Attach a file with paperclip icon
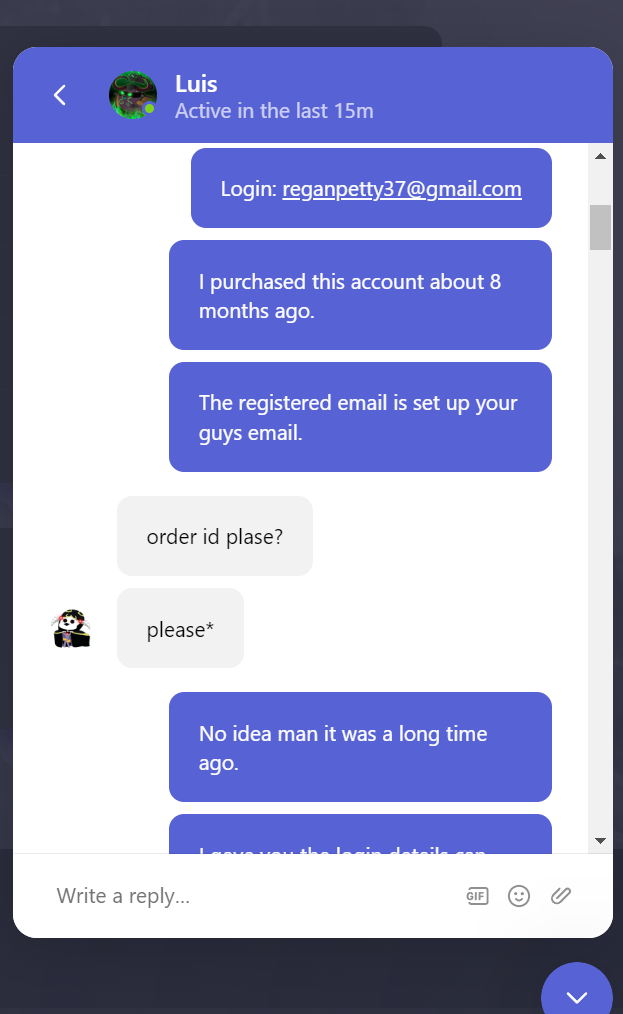623x1014 pixels. click(561, 896)
